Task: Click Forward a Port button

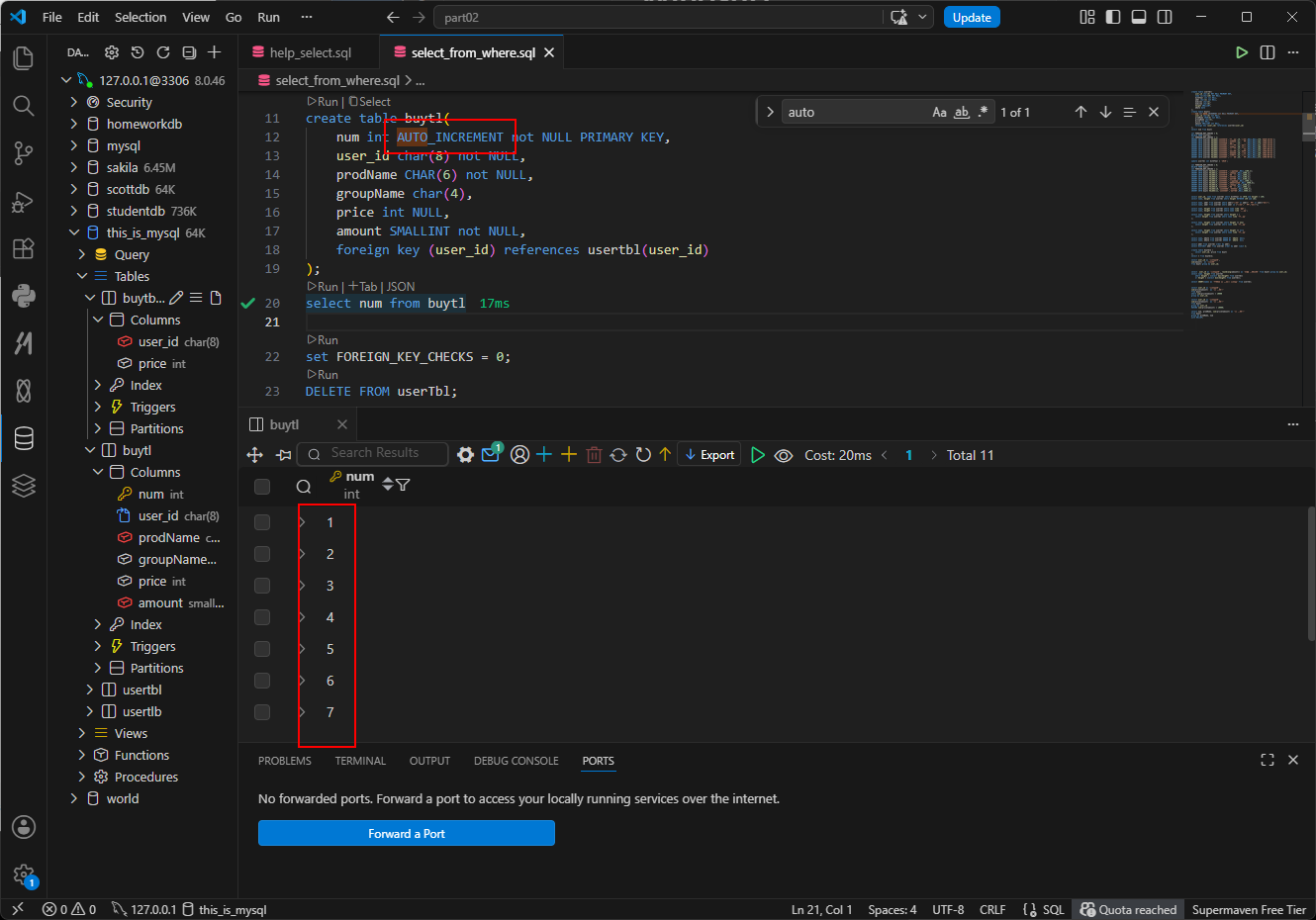Action: click(x=407, y=833)
